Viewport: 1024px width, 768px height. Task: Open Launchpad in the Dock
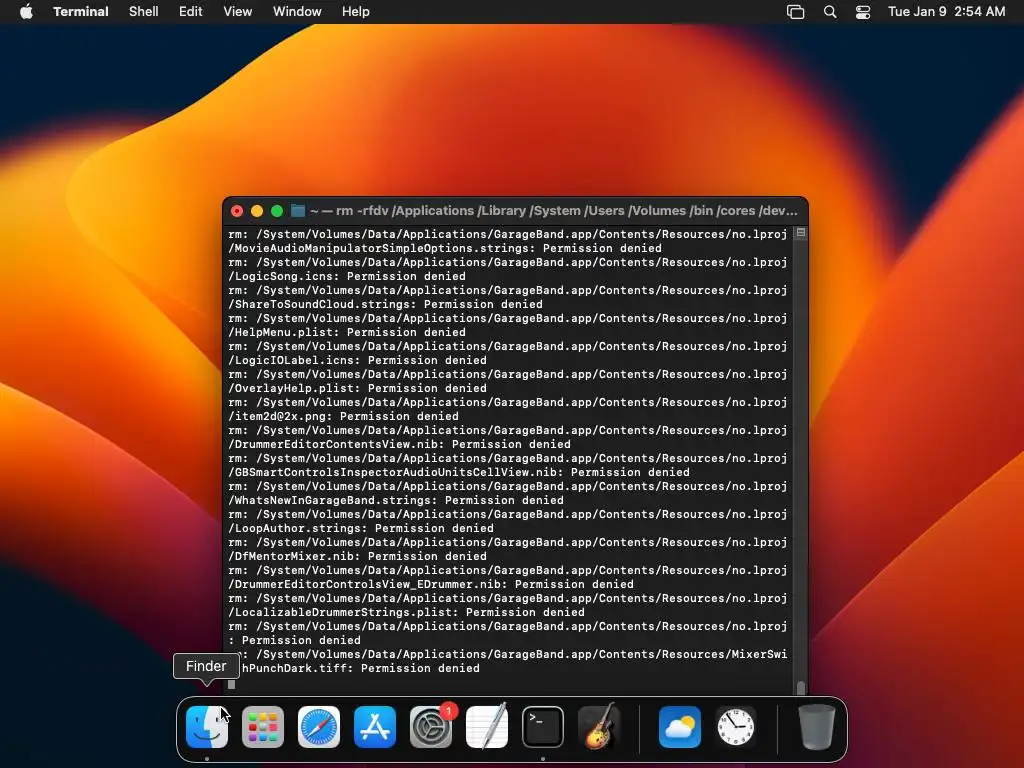pos(263,727)
